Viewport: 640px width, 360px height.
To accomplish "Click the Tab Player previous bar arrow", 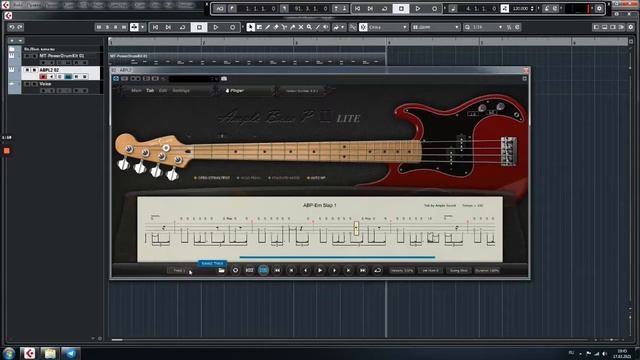I will pos(305,270).
